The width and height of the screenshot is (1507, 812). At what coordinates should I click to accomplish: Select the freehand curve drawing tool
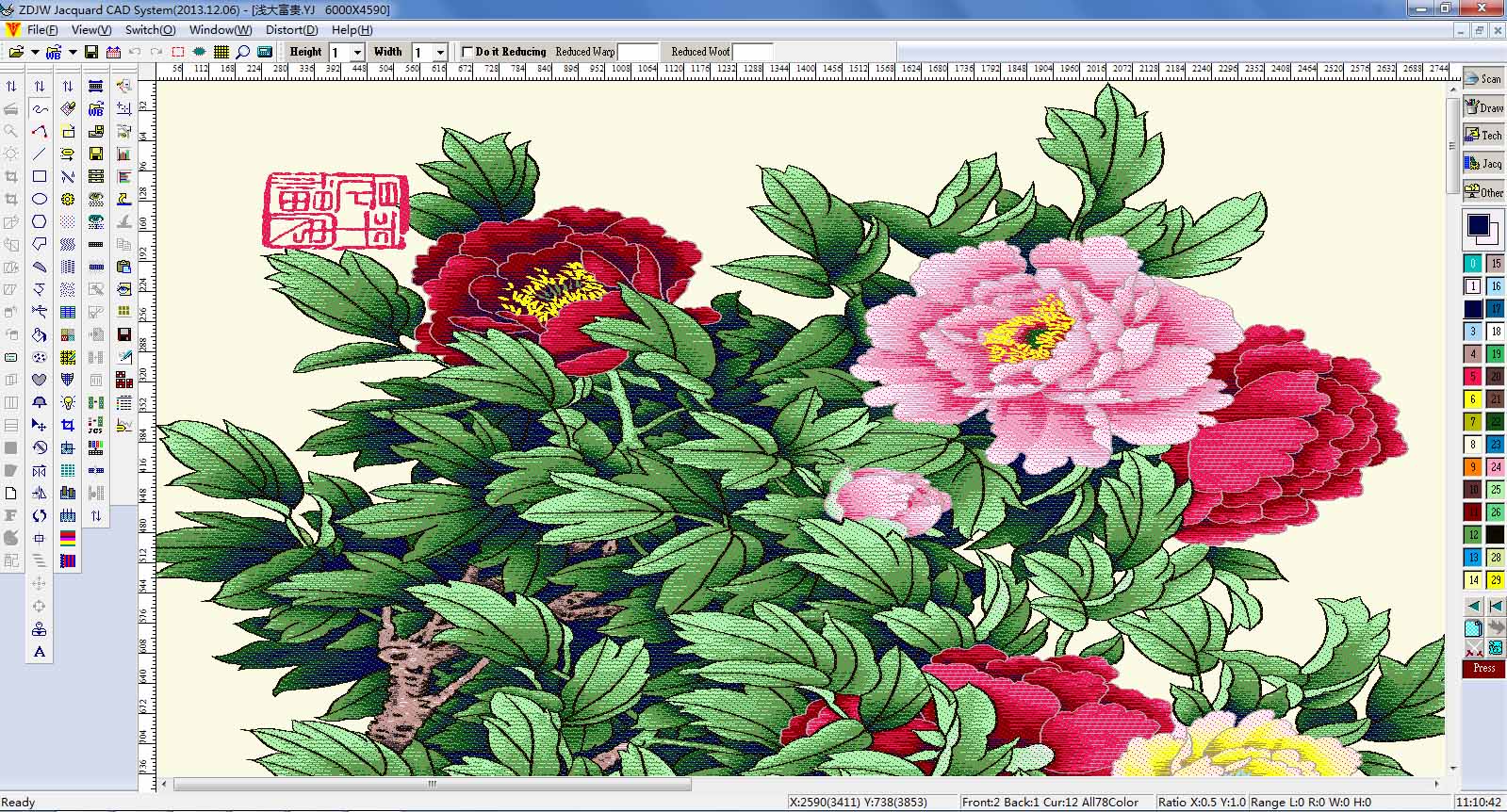(x=40, y=109)
